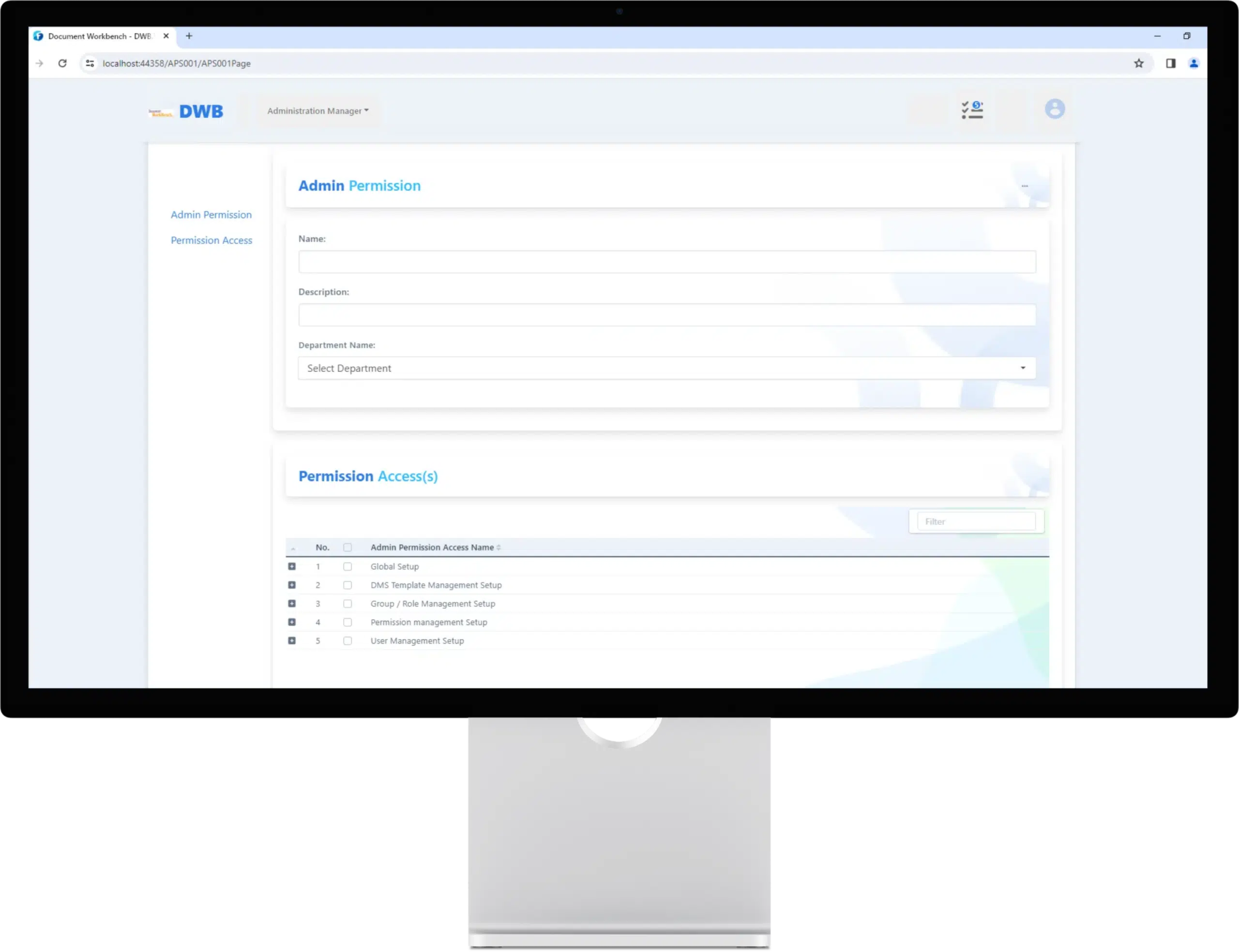View site information icon in address bar
The image size is (1239, 952).
(x=90, y=63)
